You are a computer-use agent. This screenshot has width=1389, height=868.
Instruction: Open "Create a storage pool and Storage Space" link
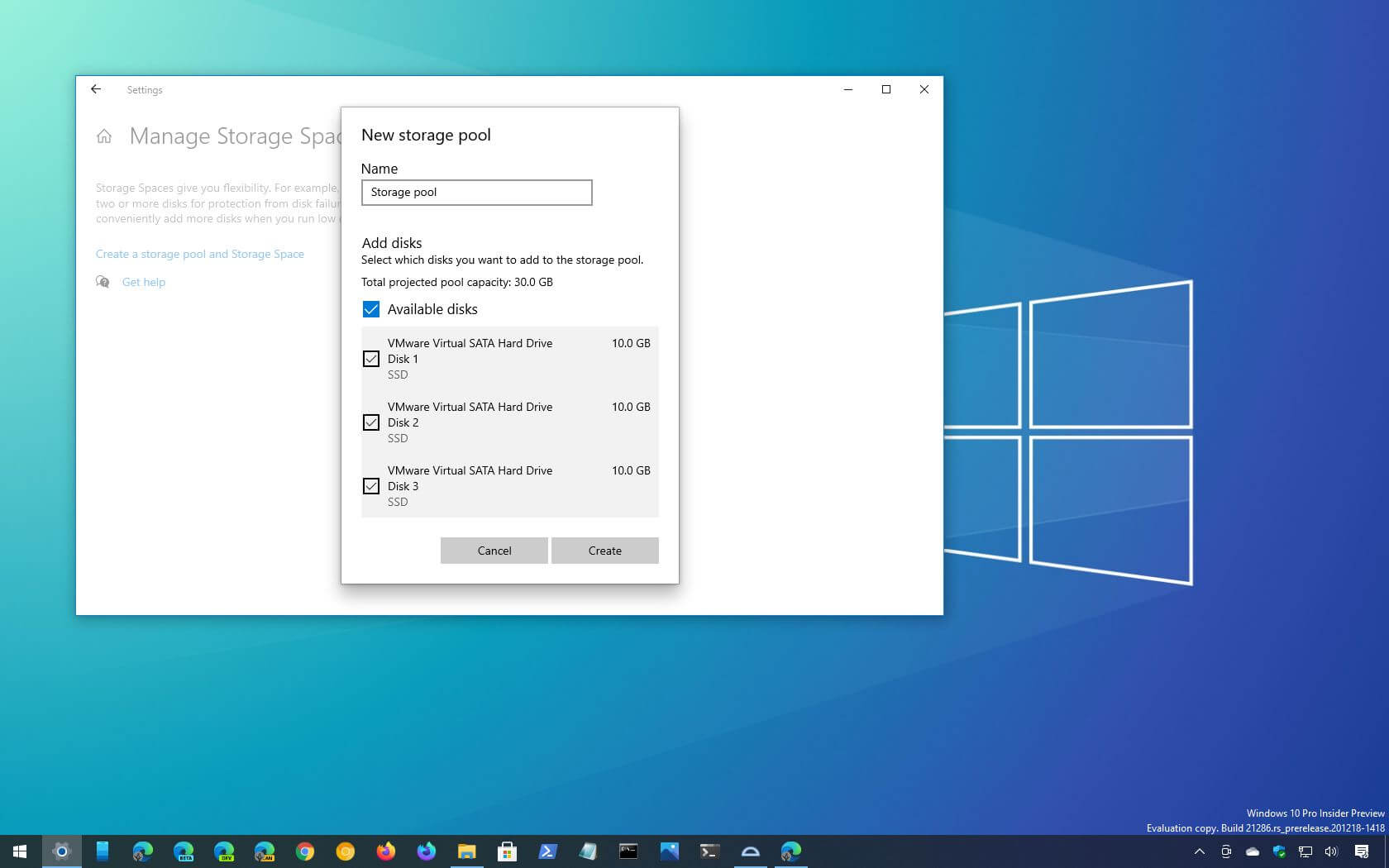[x=200, y=254]
